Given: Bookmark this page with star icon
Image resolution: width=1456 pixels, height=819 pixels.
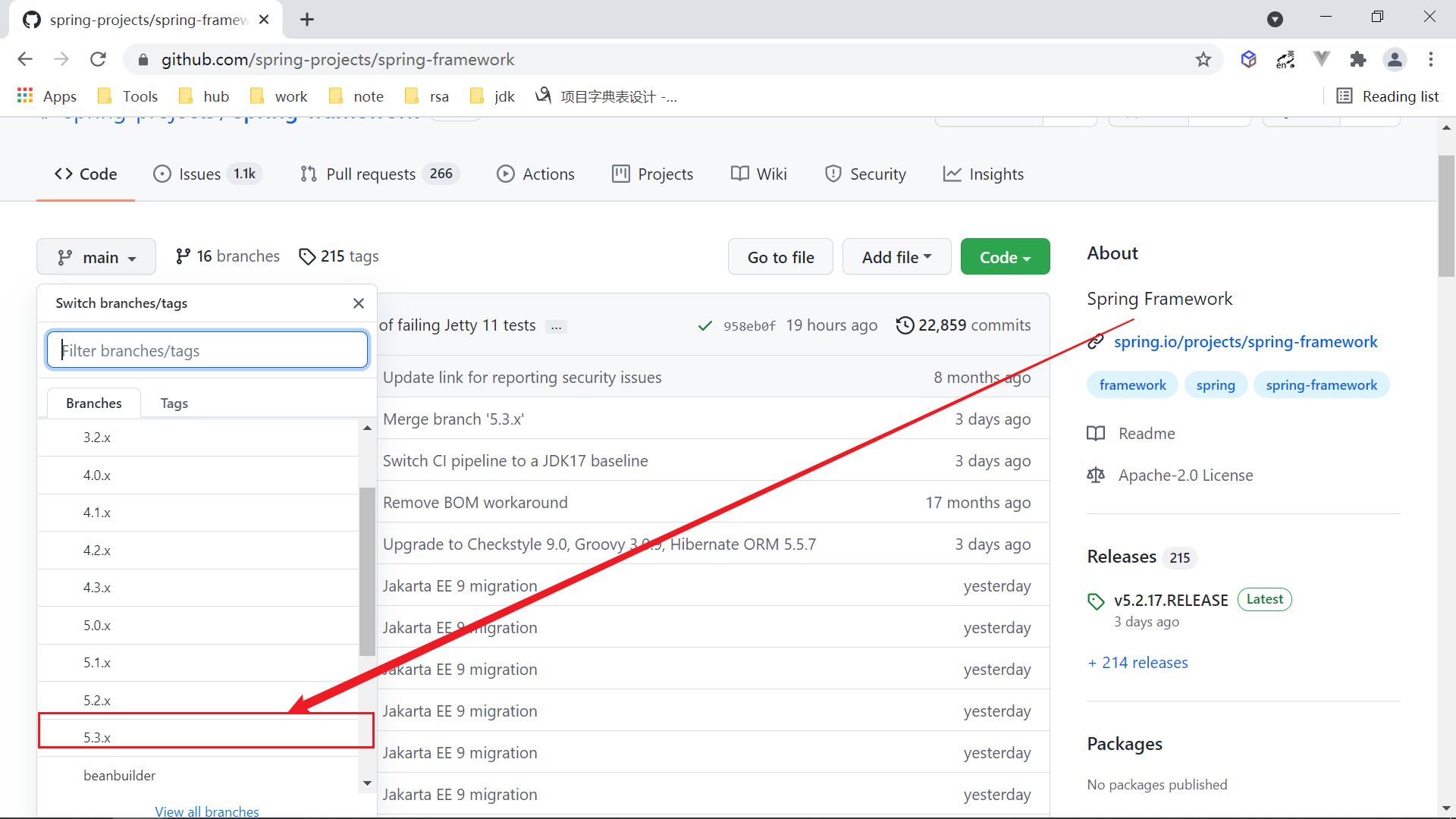Looking at the screenshot, I should [x=1203, y=59].
